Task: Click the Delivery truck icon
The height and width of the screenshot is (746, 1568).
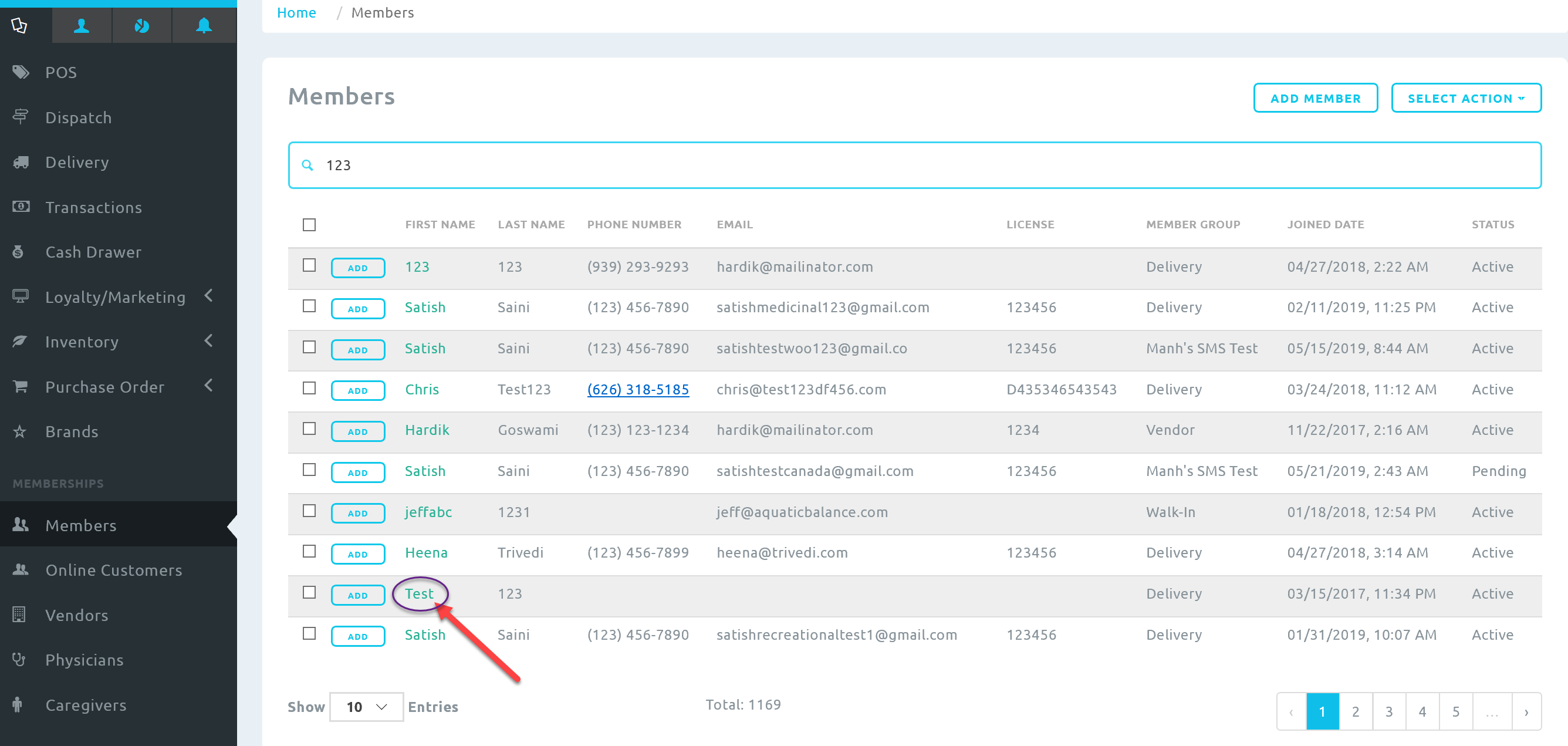Action: (x=21, y=162)
